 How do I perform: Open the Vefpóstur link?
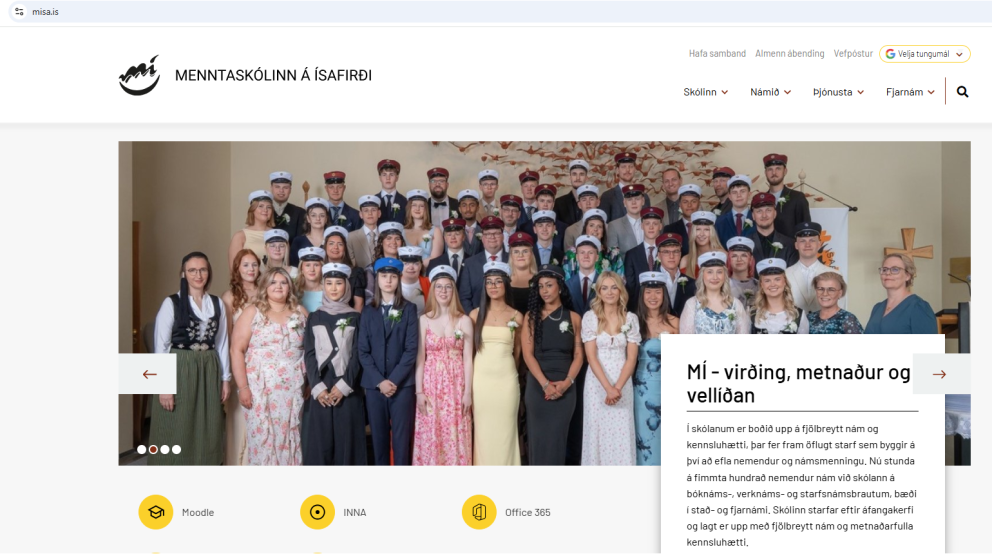coord(853,54)
